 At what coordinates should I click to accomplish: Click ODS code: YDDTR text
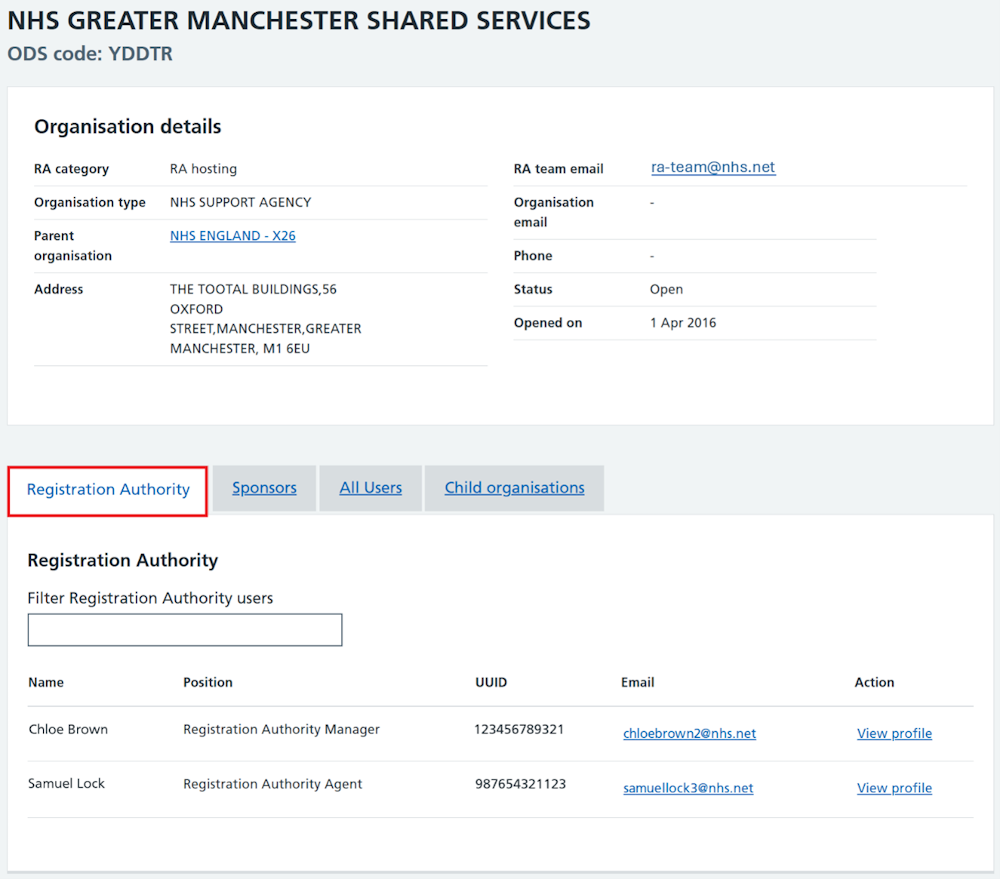(x=90, y=54)
